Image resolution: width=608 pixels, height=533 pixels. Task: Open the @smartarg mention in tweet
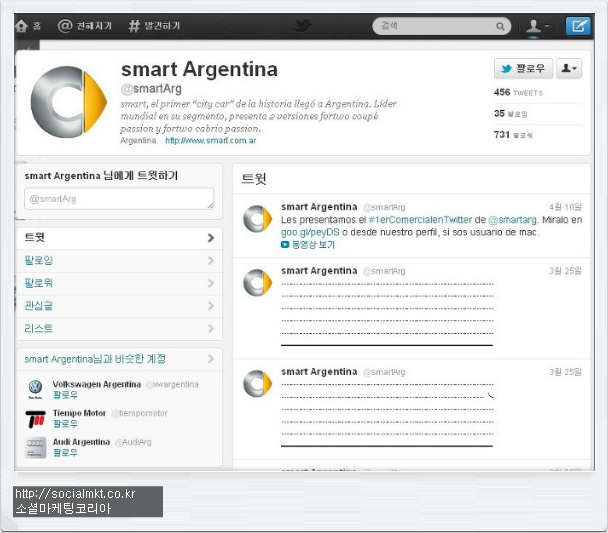(x=513, y=220)
